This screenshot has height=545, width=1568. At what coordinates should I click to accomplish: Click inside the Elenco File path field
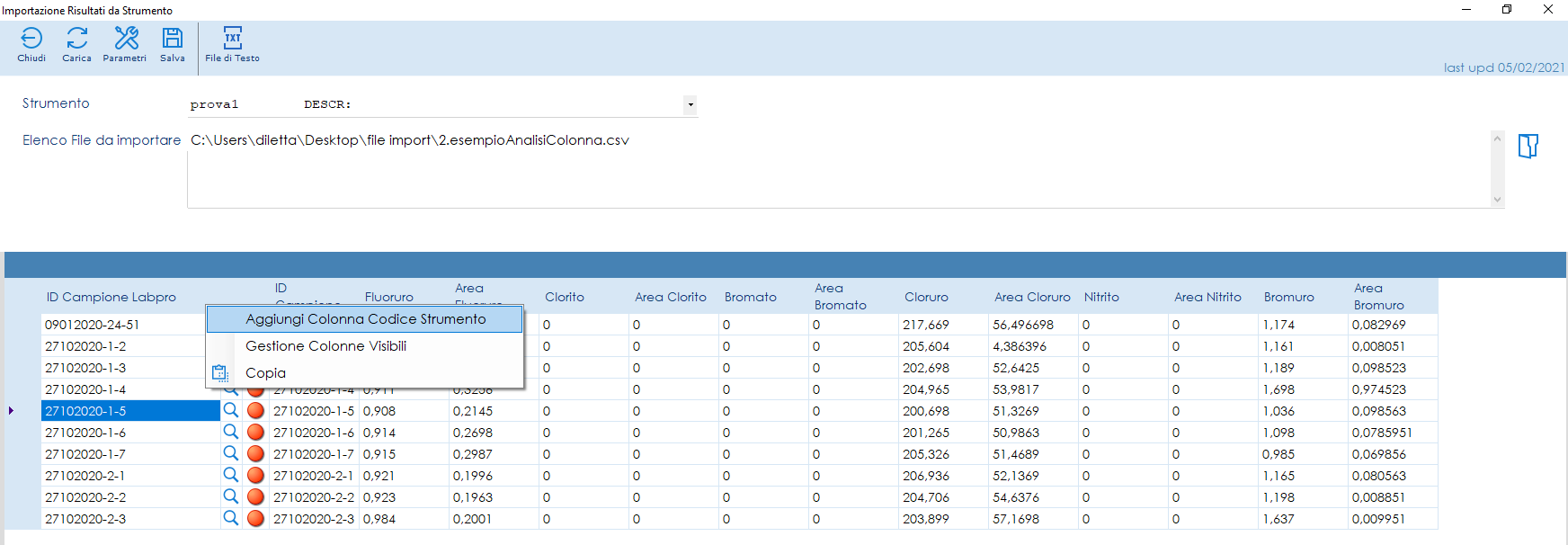pyautogui.click(x=839, y=169)
